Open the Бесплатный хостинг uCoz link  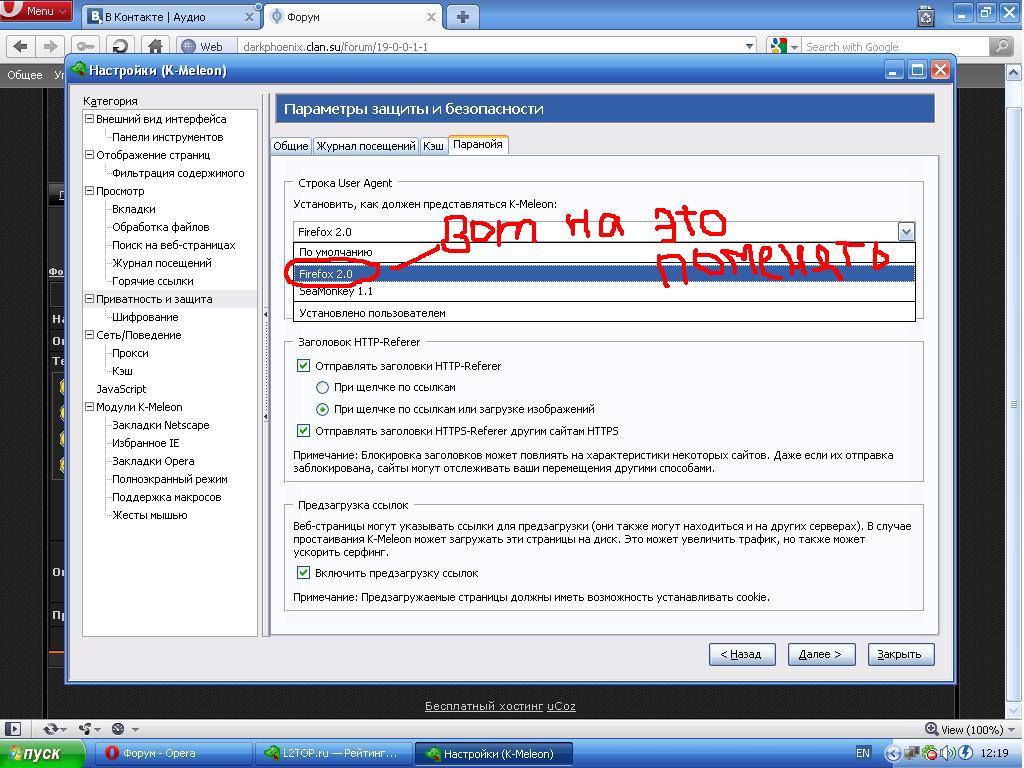pyautogui.click(x=500, y=706)
